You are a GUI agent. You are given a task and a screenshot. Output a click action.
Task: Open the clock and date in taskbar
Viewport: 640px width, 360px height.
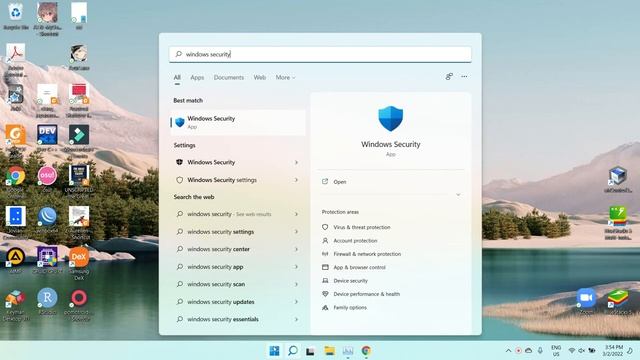point(613,351)
